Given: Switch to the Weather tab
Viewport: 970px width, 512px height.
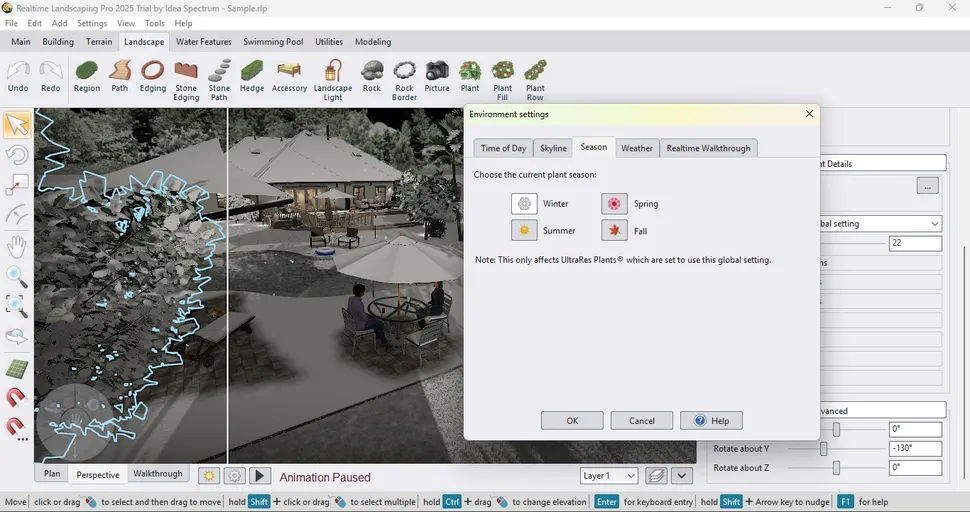Looking at the screenshot, I should (636, 148).
